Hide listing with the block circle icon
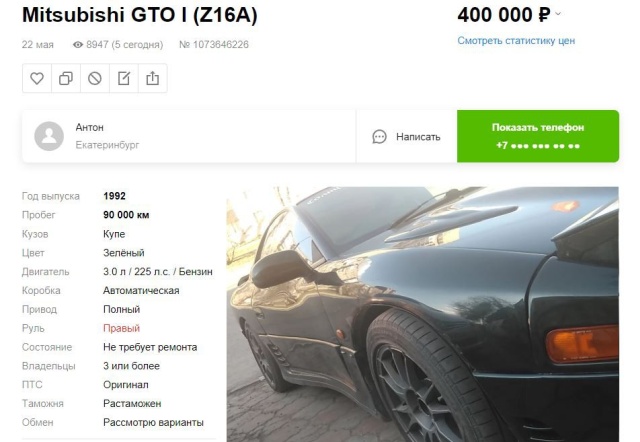 pyautogui.click(x=95, y=78)
